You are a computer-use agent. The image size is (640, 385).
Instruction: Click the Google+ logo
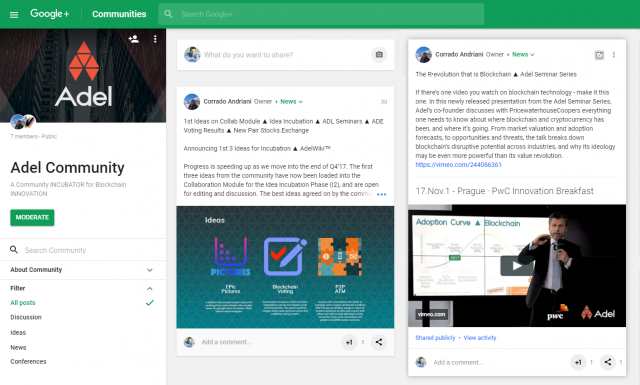49,14
